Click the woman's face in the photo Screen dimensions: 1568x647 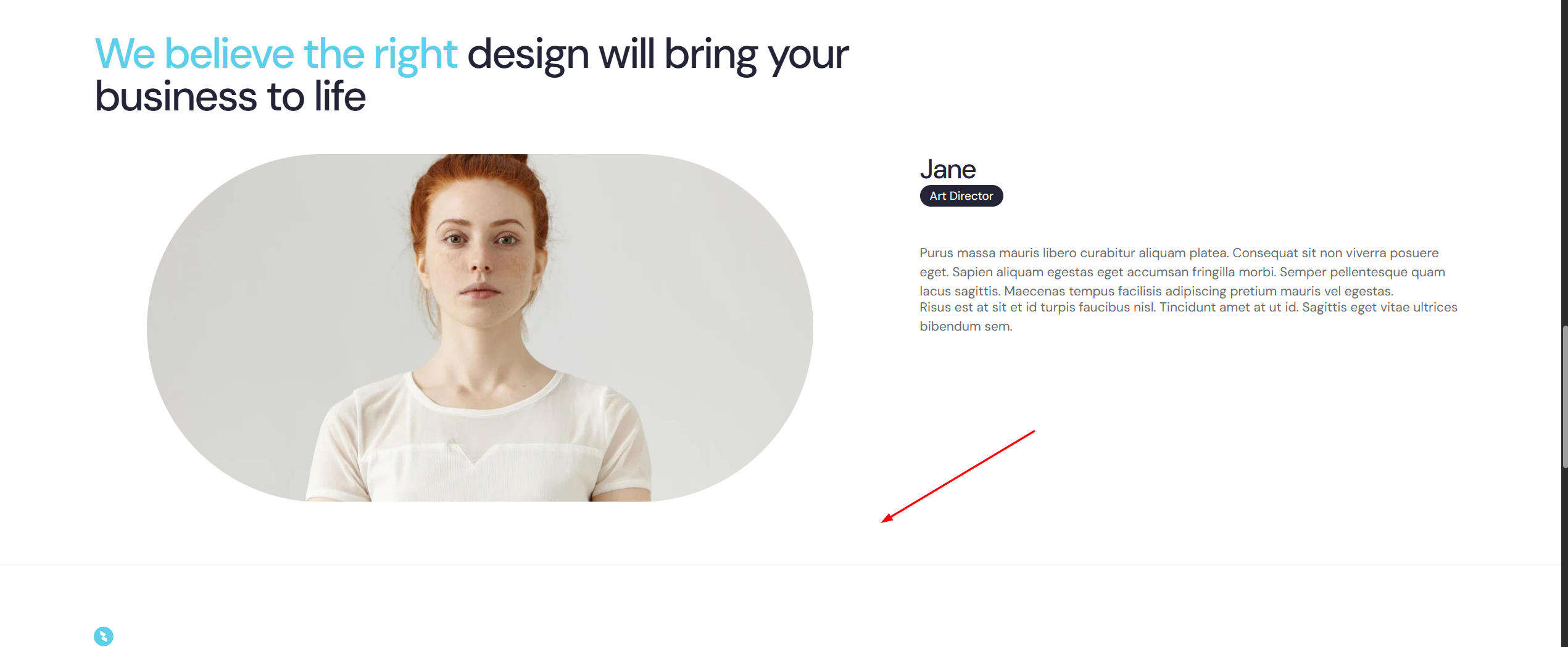coord(480,259)
